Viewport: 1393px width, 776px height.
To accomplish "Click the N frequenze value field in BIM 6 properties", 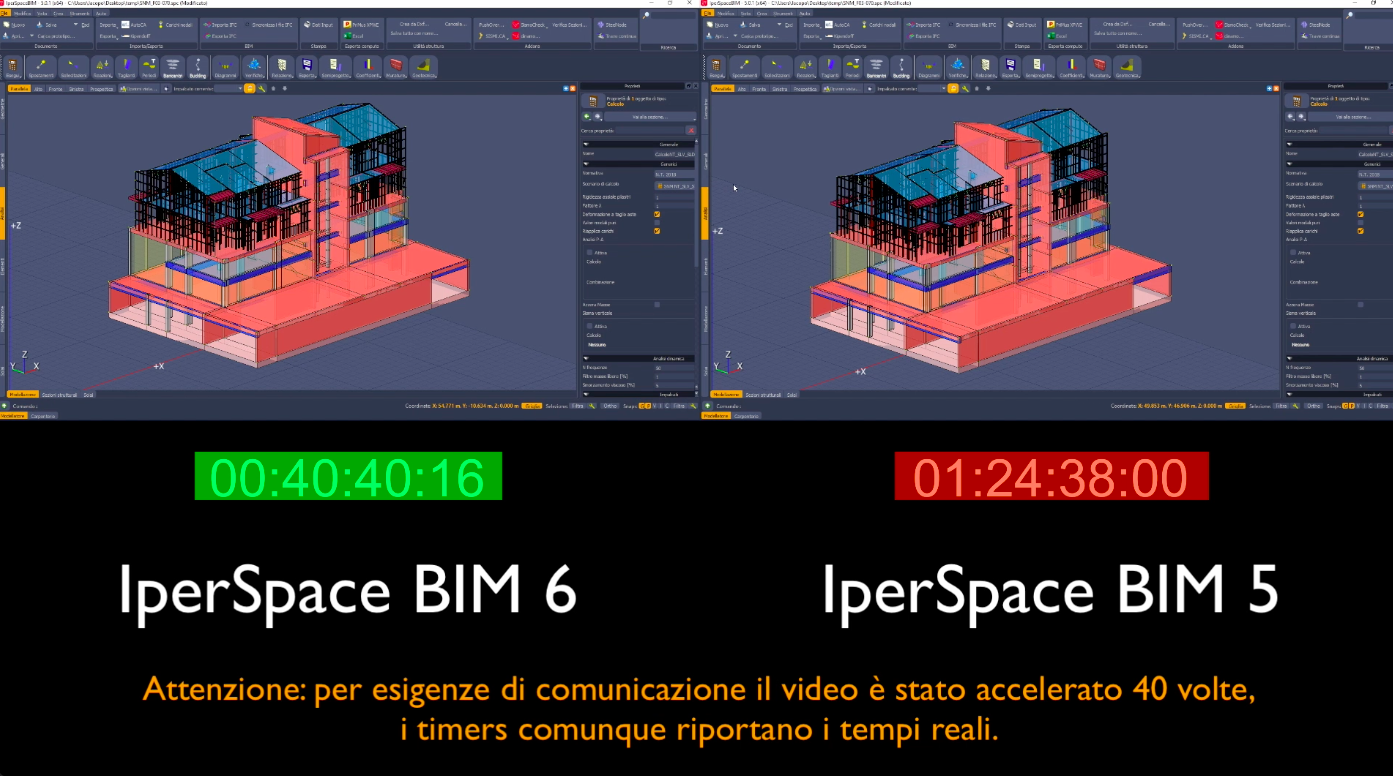I will tap(674, 368).
